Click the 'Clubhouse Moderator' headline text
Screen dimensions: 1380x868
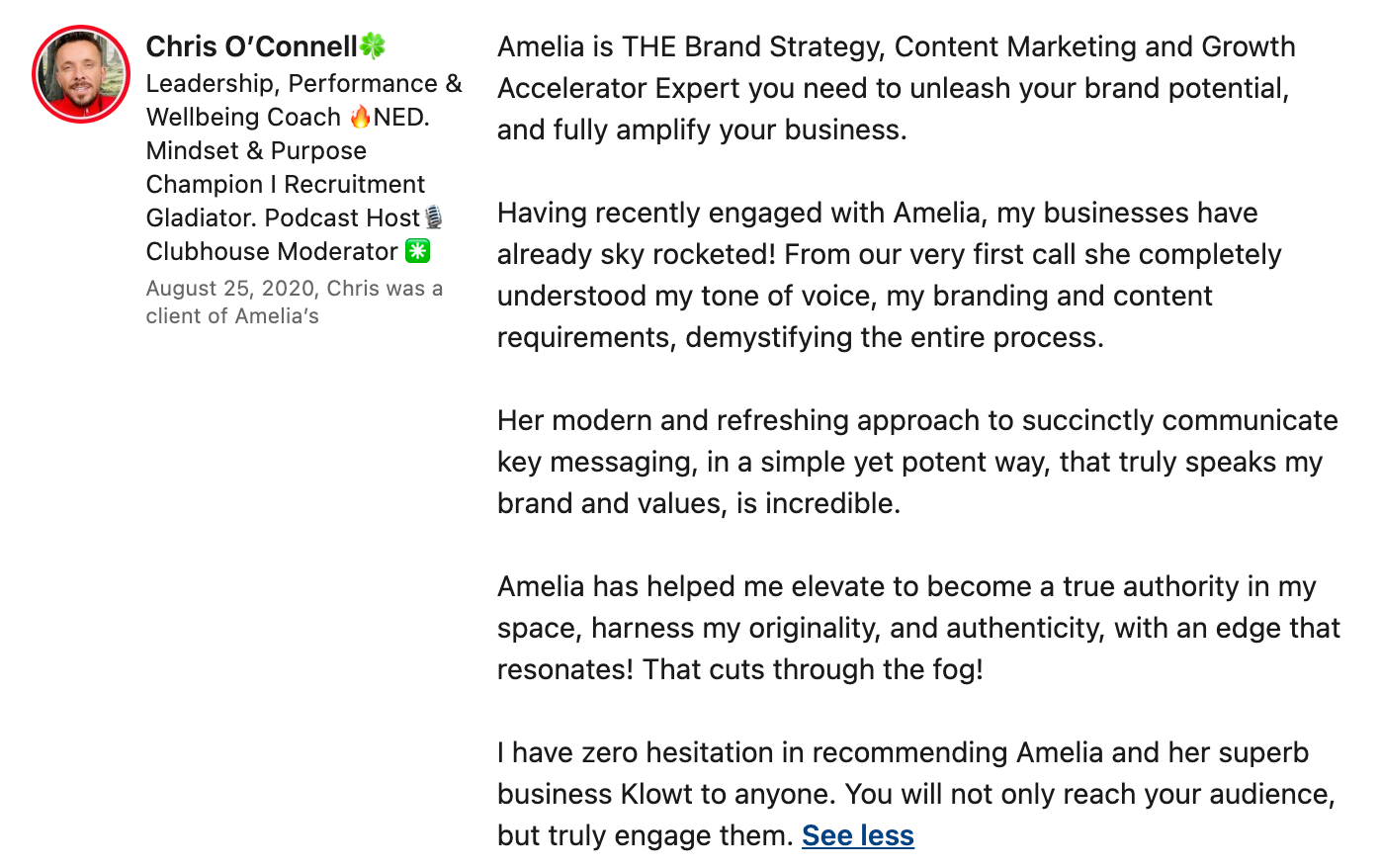[272, 252]
